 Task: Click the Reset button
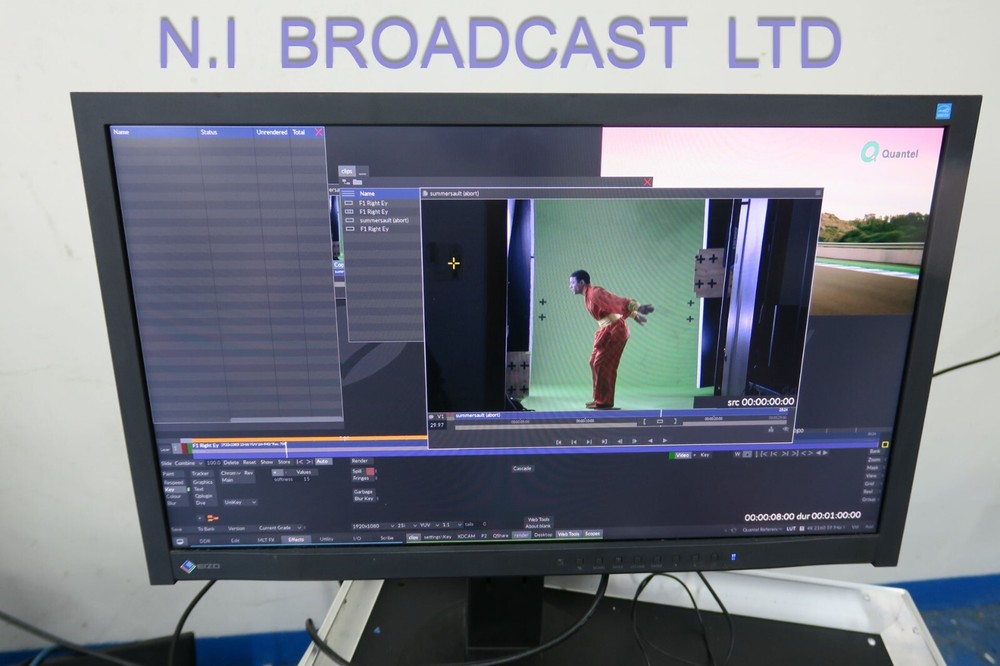click(249, 462)
